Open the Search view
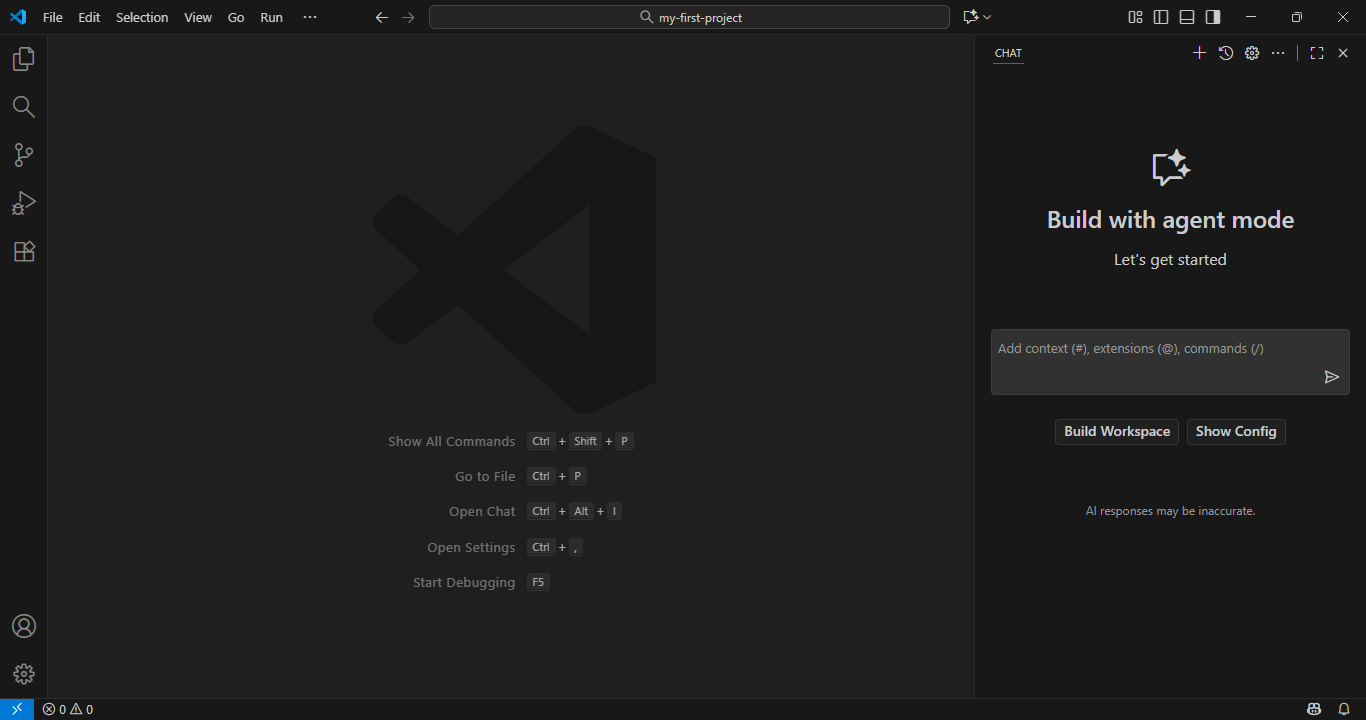Image resolution: width=1366 pixels, height=720 pixels. coord(23,106)
